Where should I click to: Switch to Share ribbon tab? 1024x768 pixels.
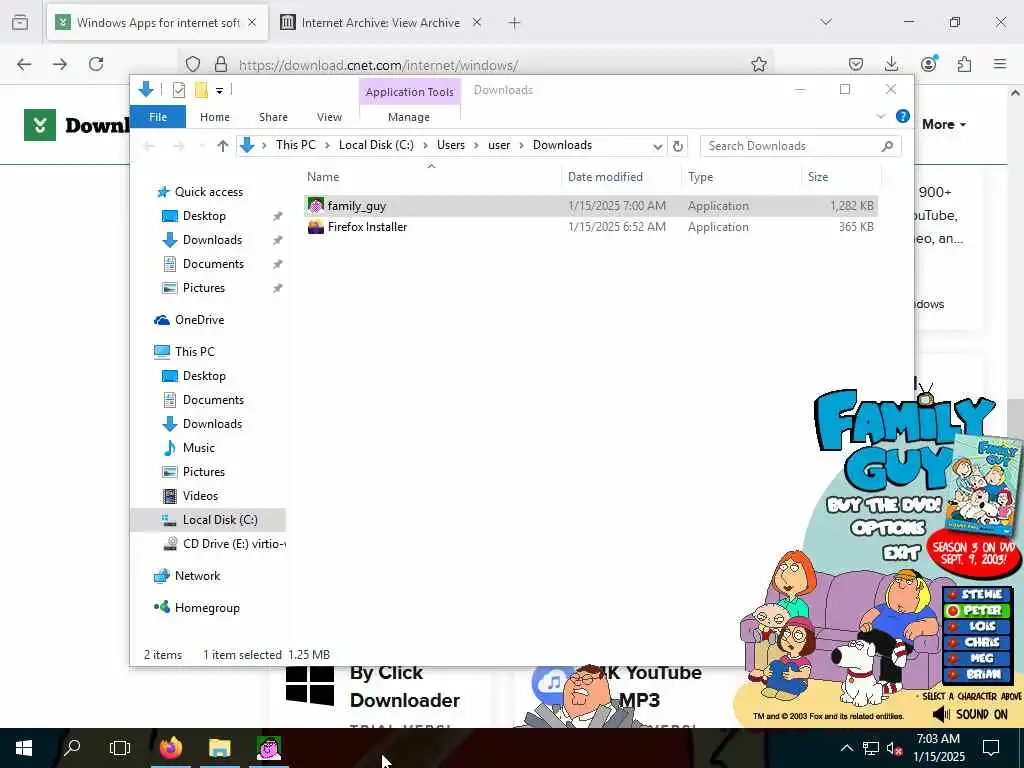273,117
